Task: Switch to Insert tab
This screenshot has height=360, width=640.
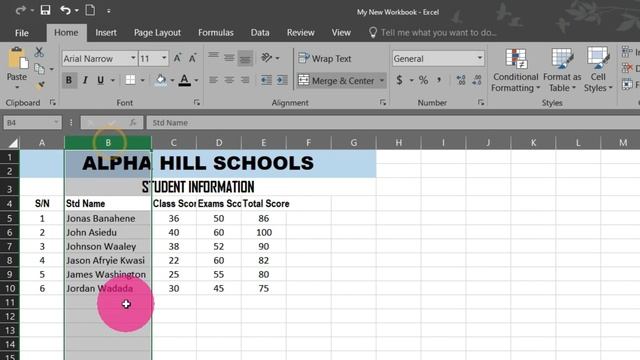Action: pyautogui.click(x=106, y=33)
